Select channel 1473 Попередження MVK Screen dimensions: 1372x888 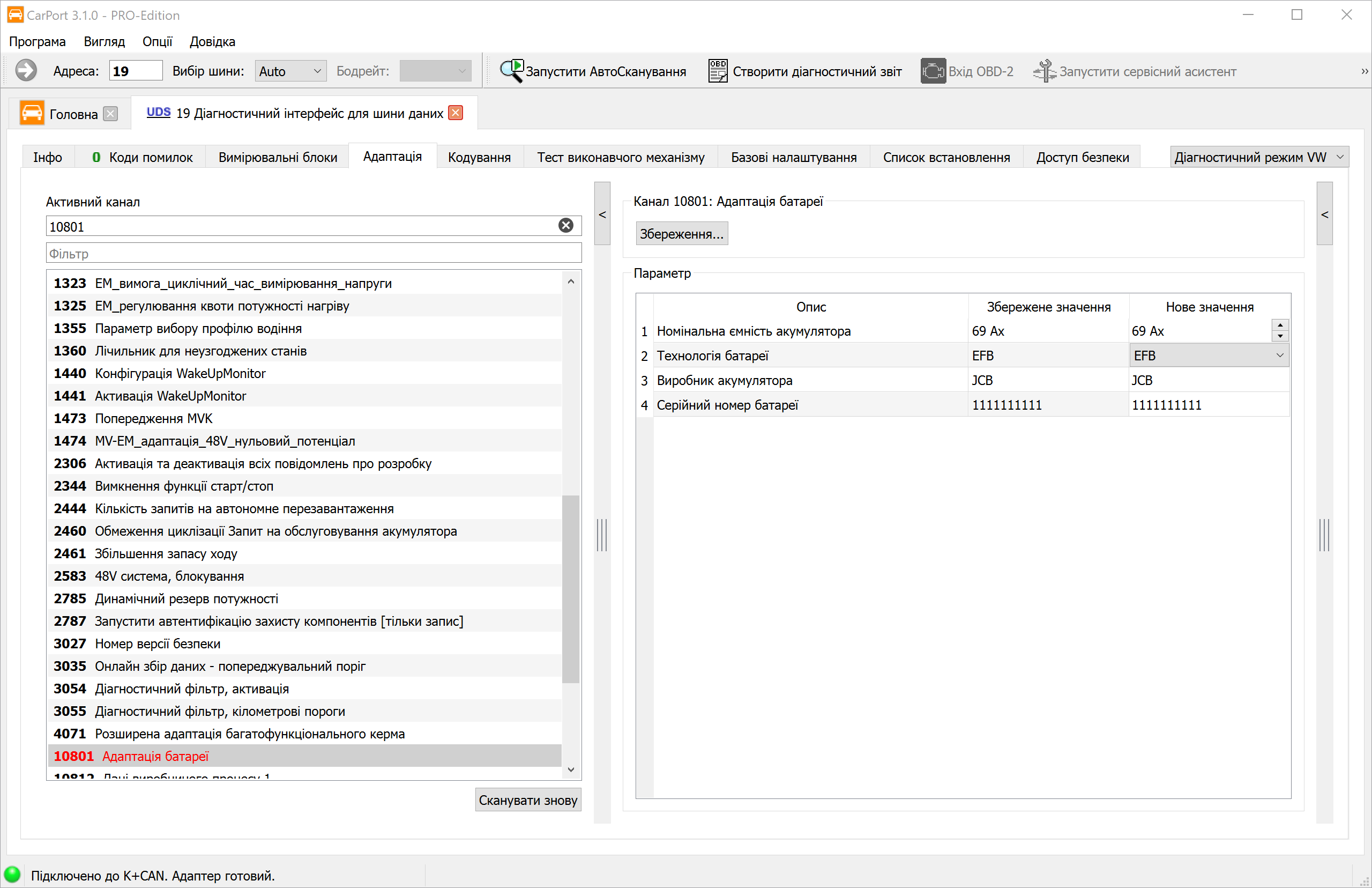(304, 418)
